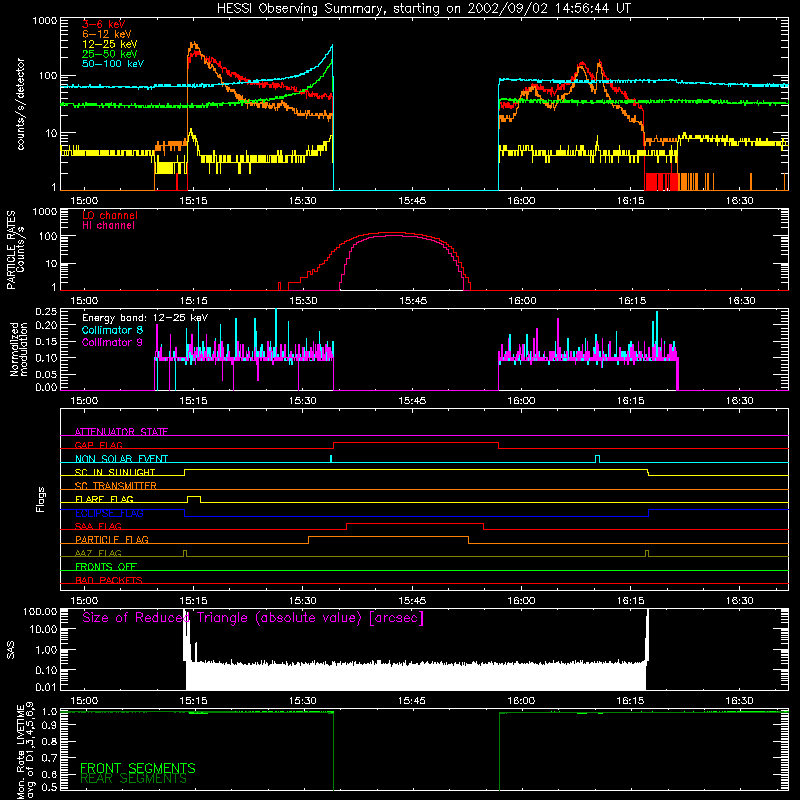Click the NON SOLAR EVENT flag label

click(x=121, y=459)
